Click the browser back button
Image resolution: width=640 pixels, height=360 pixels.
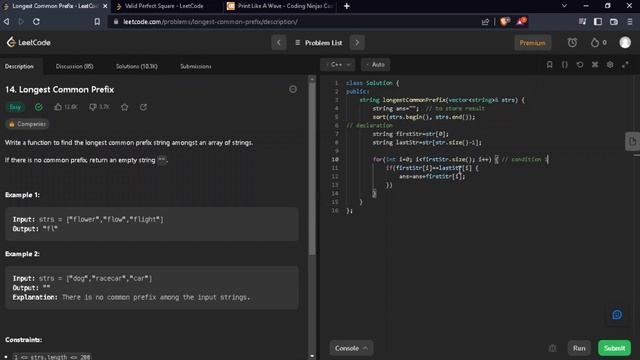pyautogui.click(x=7, y=22)
